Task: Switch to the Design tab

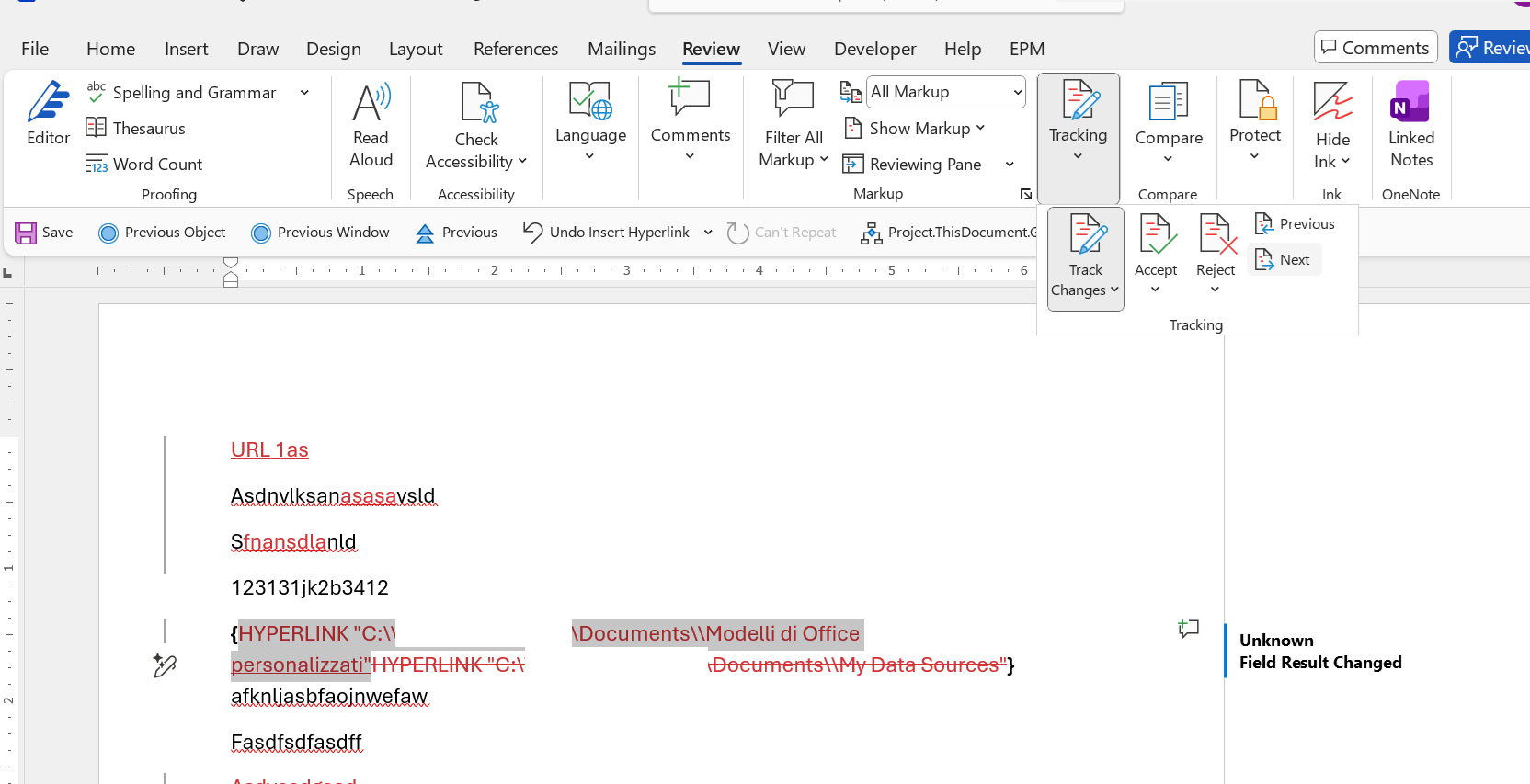Action: point(334,49)
